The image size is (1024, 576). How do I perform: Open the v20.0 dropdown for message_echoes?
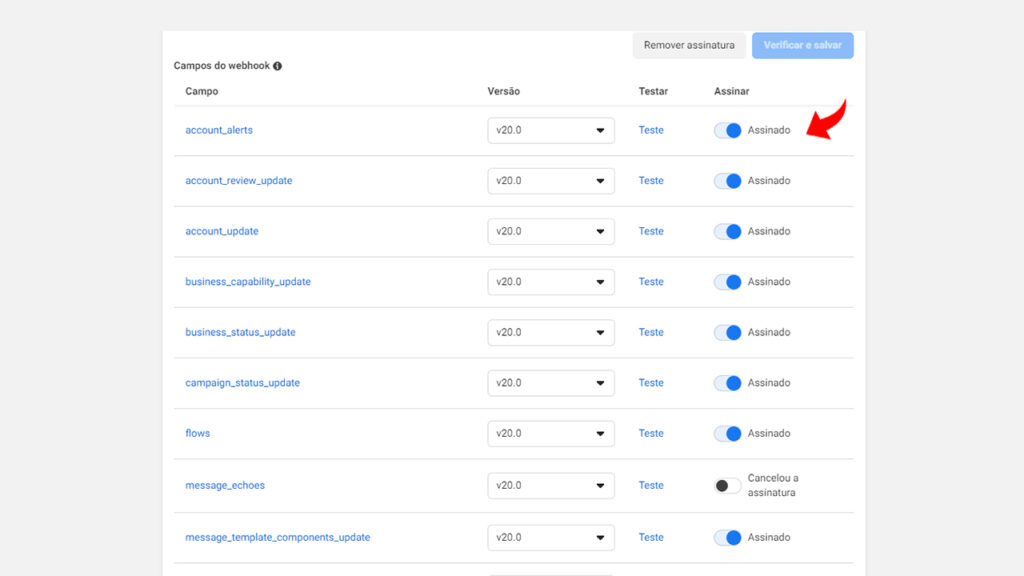[x=551, y=486]
